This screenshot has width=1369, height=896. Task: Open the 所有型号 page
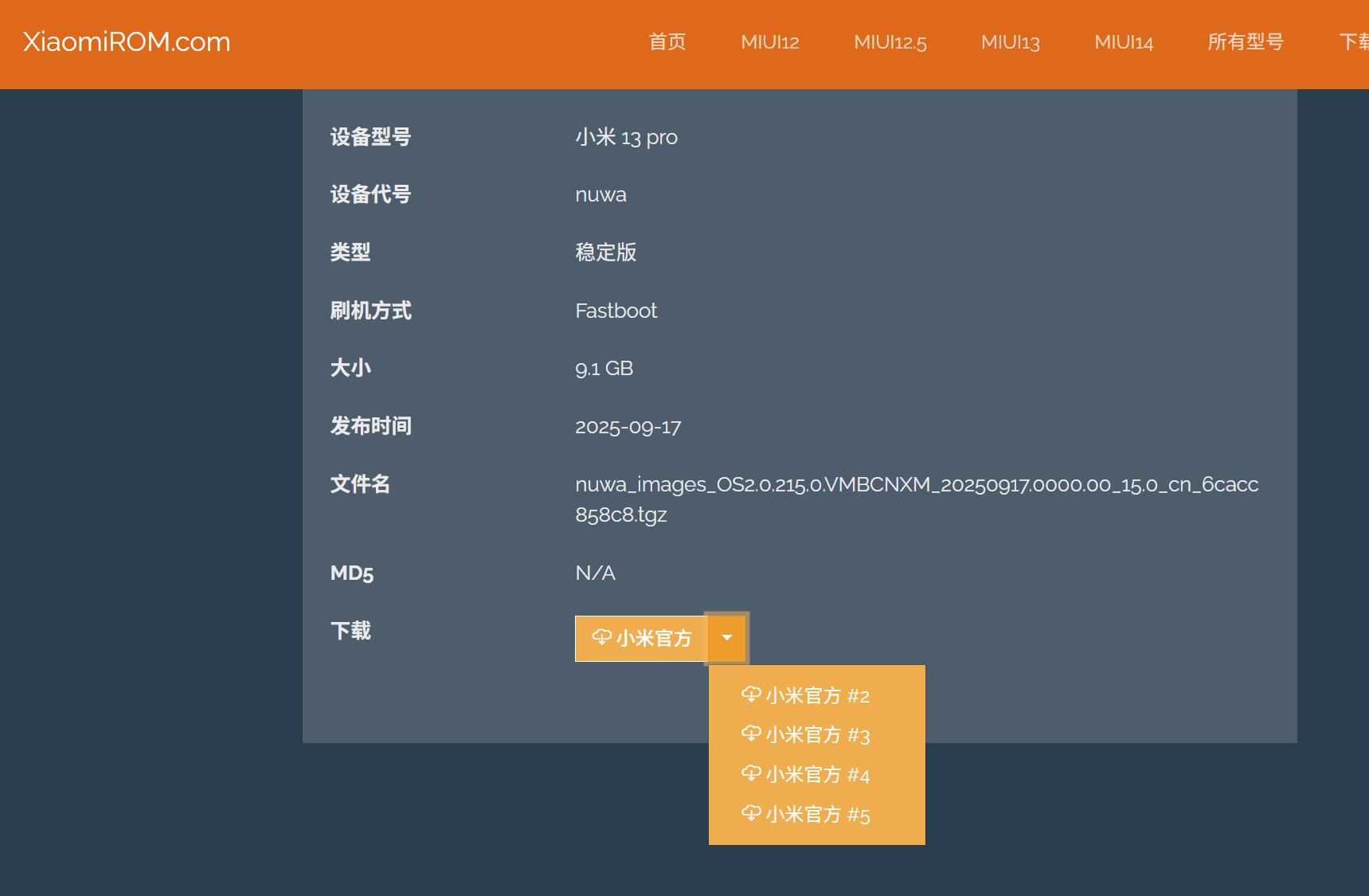coord(1246,42)
